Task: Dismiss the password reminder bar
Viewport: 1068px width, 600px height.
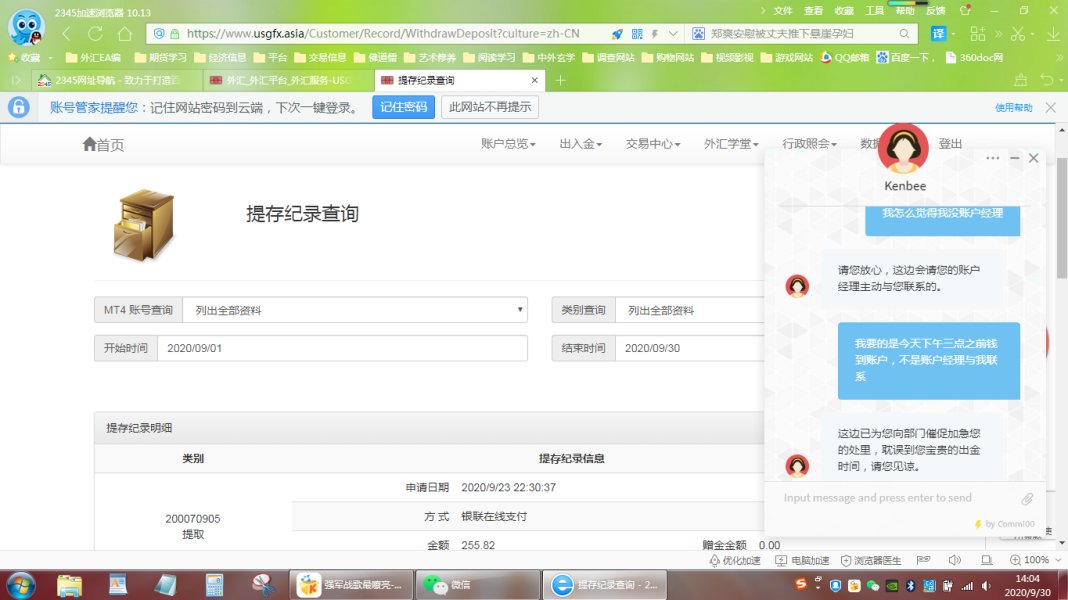Action: (x=1050, y=107)
